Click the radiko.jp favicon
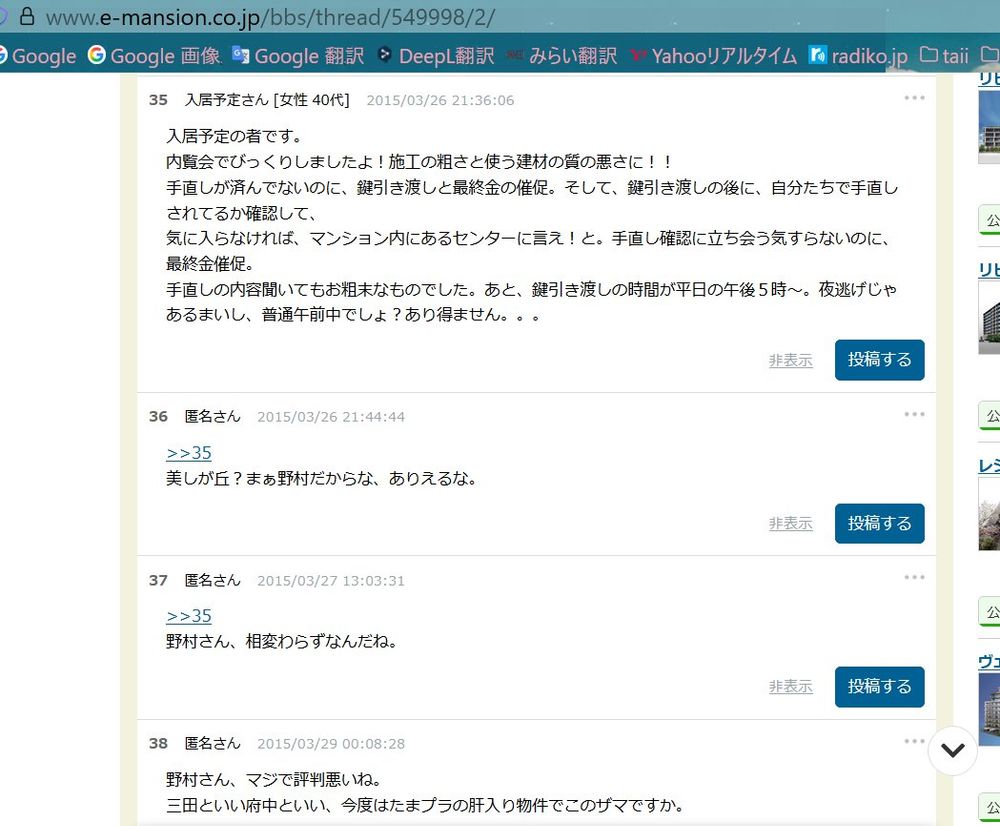Screen dimensions: 1000x826 [818, 55]
